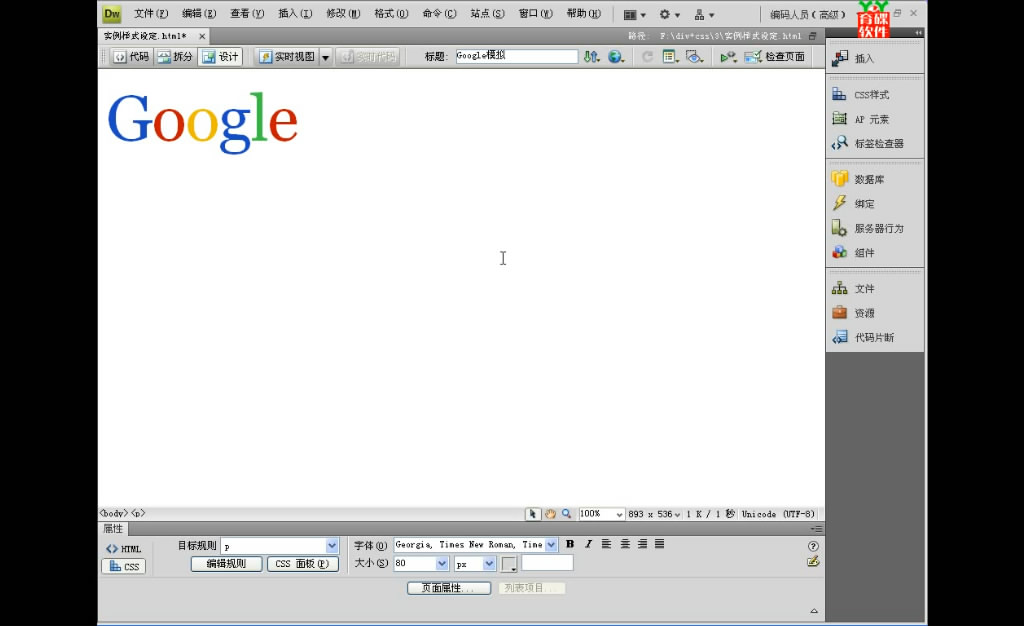Set text alignment to center
This screenshot has width=1024, height=626.
click(x=625, y=544)
